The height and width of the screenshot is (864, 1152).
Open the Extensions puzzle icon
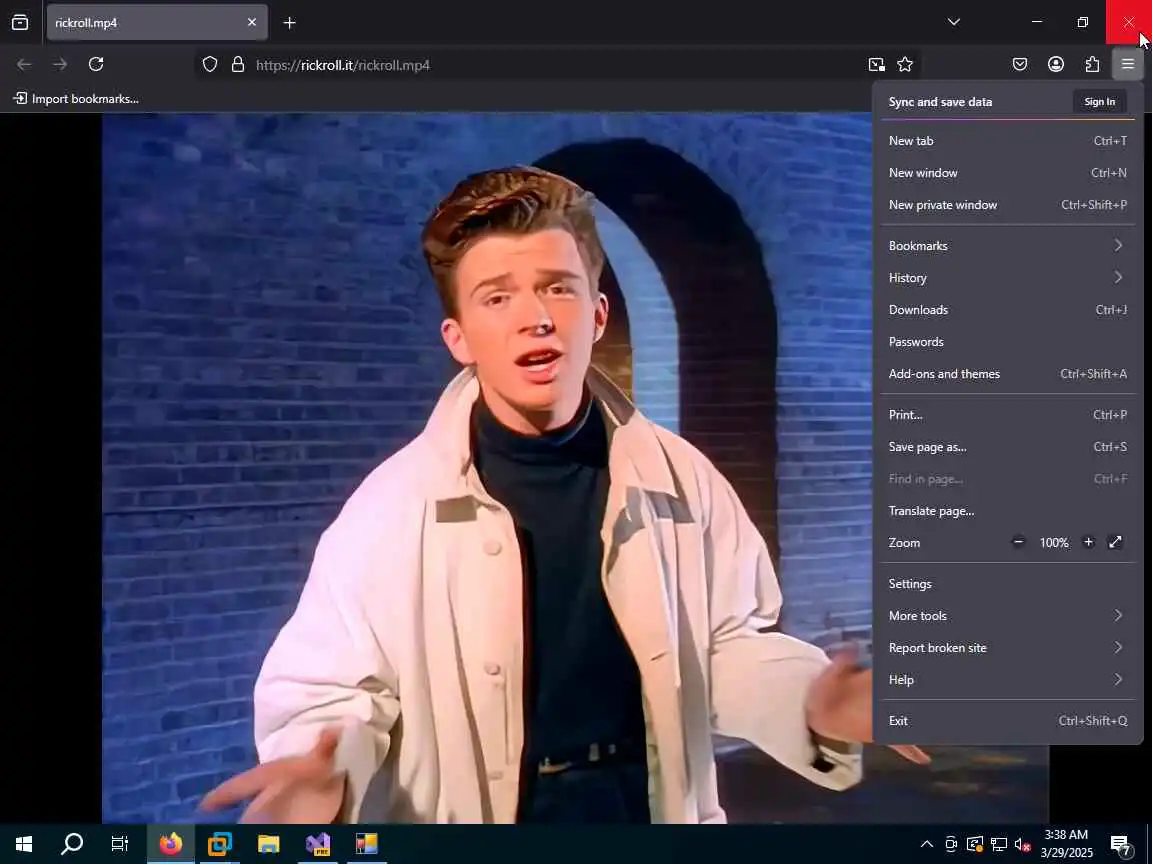click(1092, 65)
